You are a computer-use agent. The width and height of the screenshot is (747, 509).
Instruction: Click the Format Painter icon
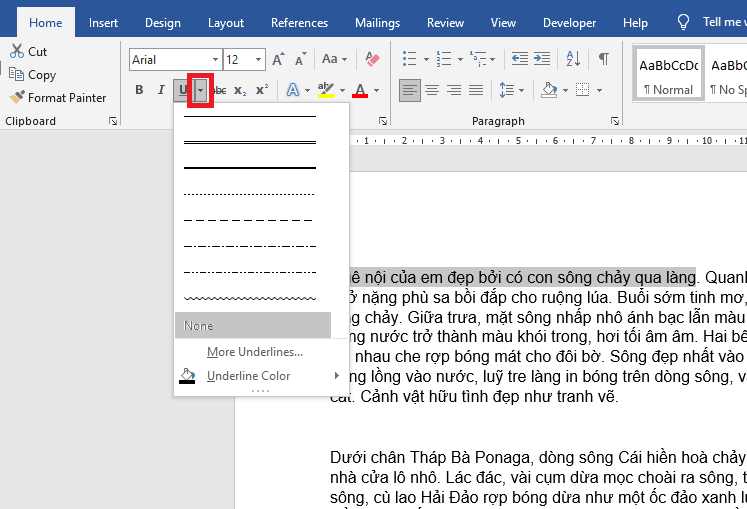coord(18,98)
